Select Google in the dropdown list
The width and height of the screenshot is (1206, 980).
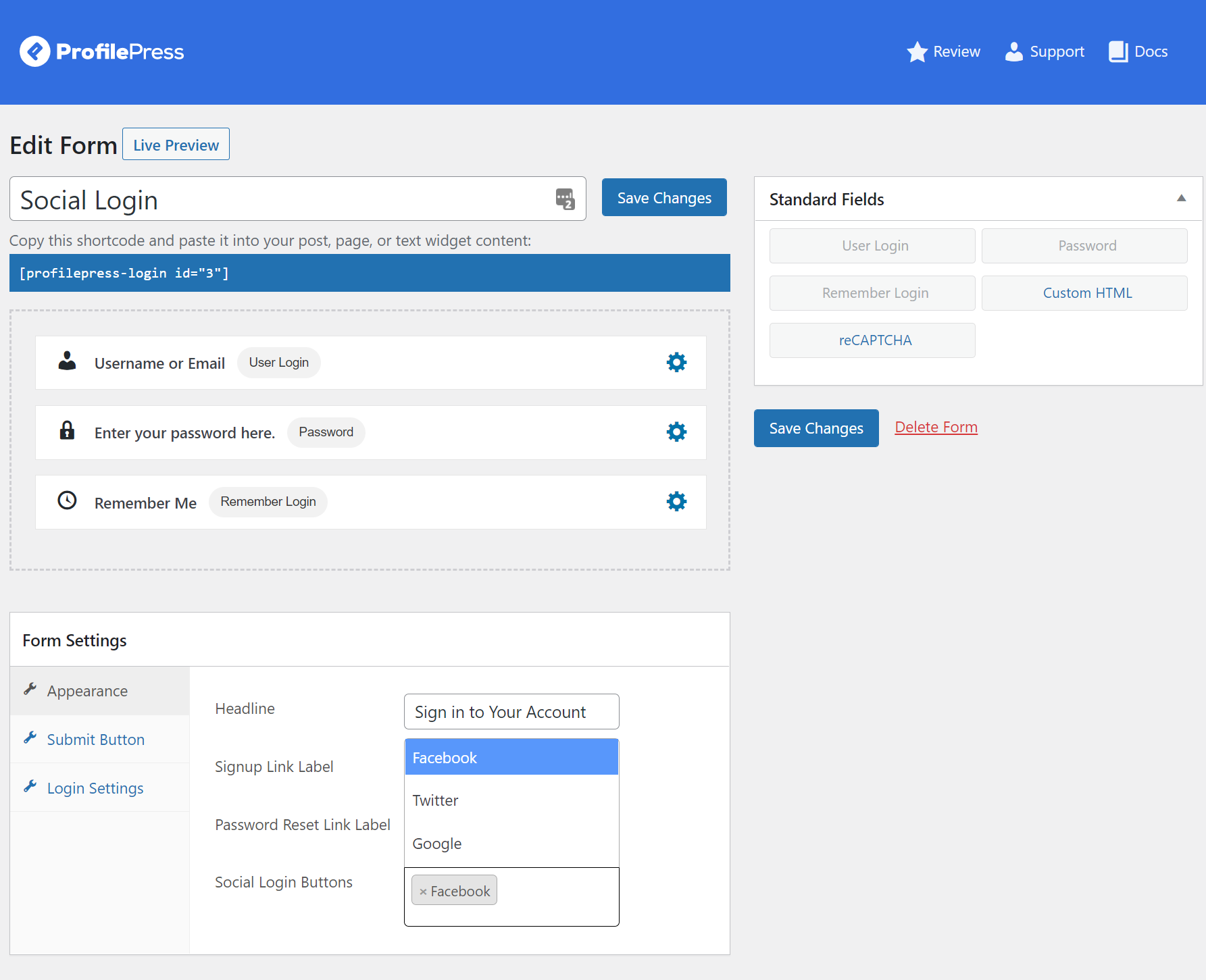[x=511, y=844]
